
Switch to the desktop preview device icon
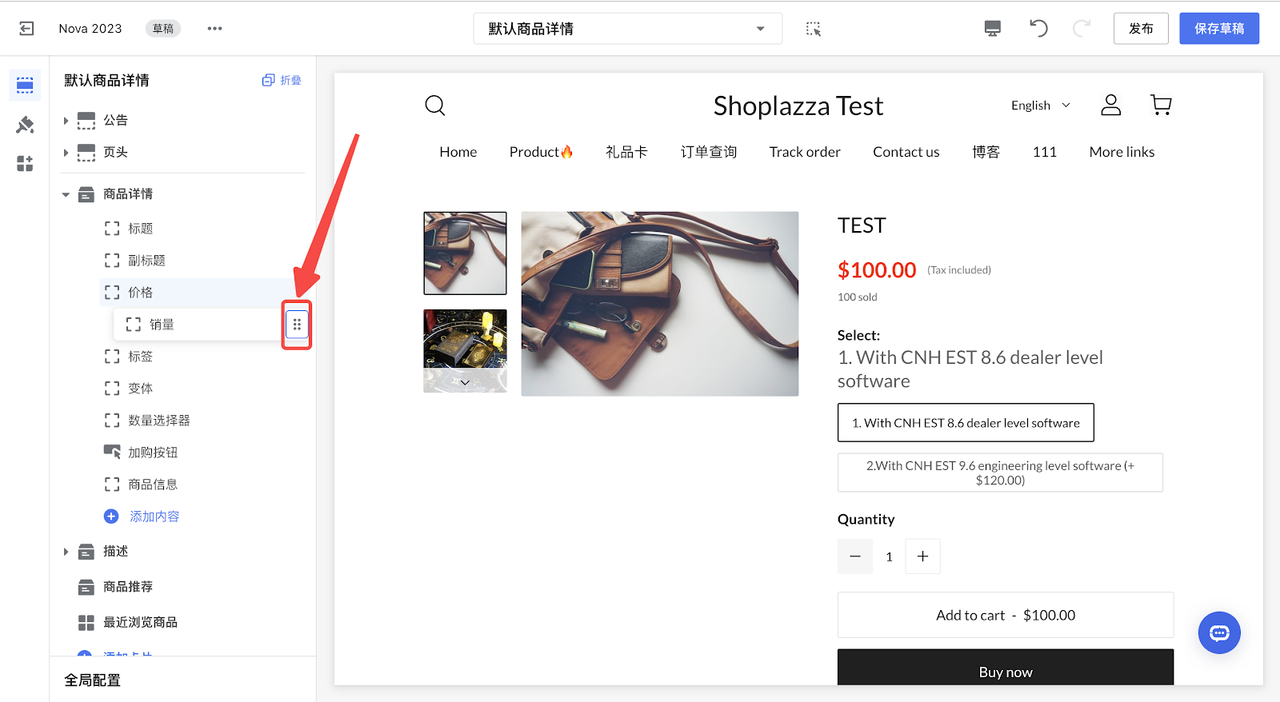click(x=992, y=28)
